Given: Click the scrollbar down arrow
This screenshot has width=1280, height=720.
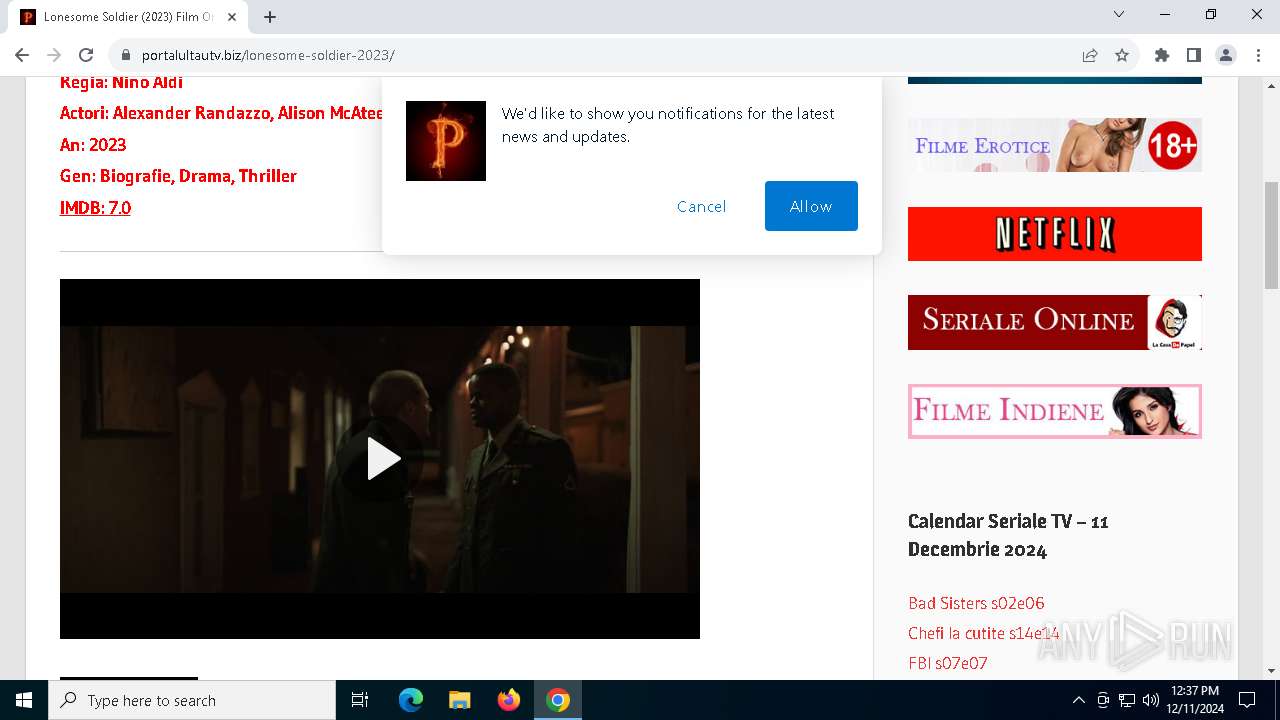Looking at the screenshot, I should click(x=1271, y=671).
